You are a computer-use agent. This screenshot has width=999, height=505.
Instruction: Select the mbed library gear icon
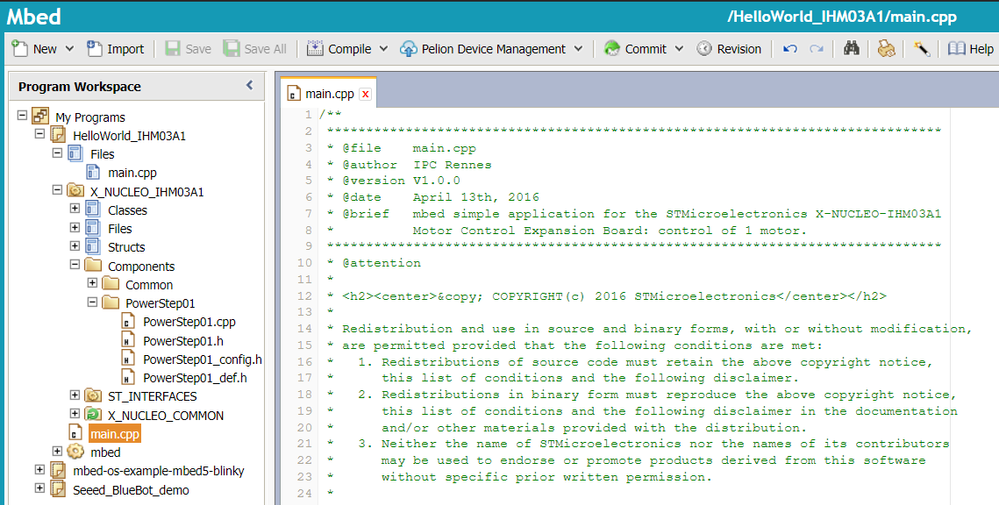click(x=75, y=452)
